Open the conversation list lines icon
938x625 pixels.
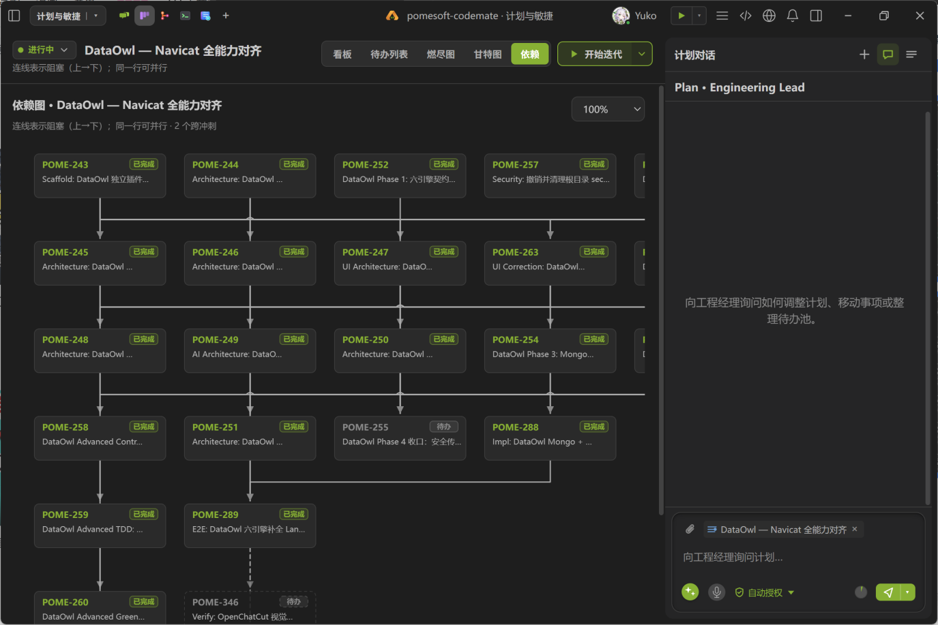911,54
